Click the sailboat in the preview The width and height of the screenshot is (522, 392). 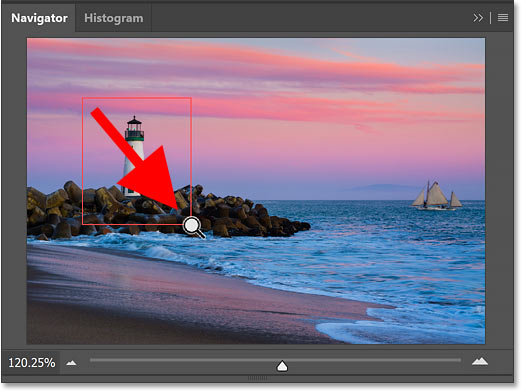click(x=437, y=196)
